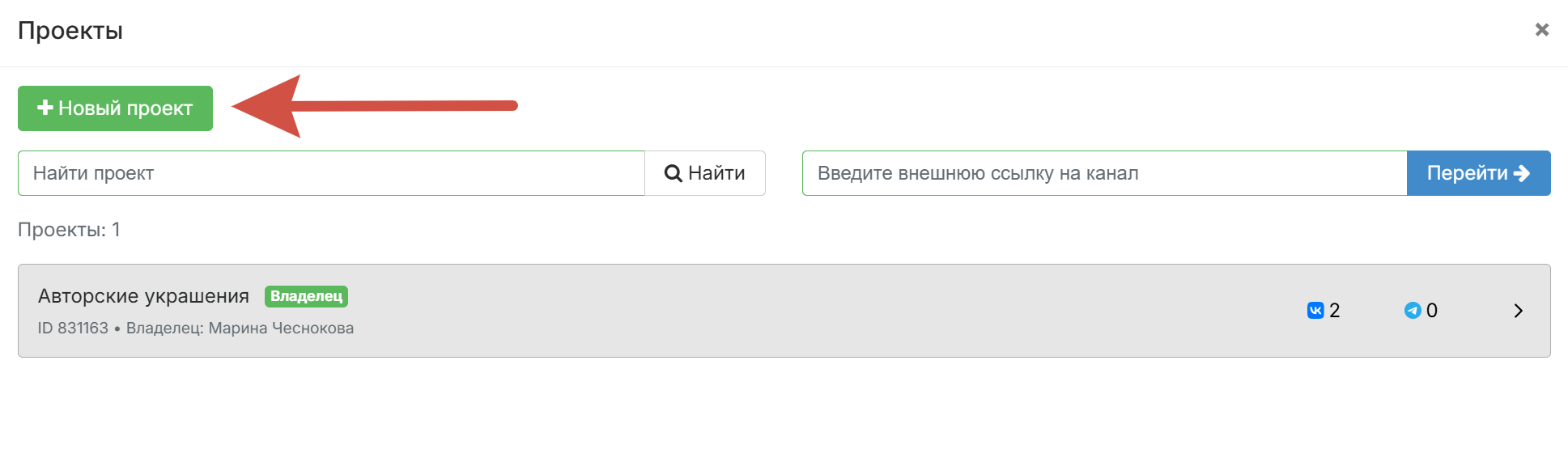Focus the external channel link input
Viewport: 1568px width, 458px height.
(1104, 173)
